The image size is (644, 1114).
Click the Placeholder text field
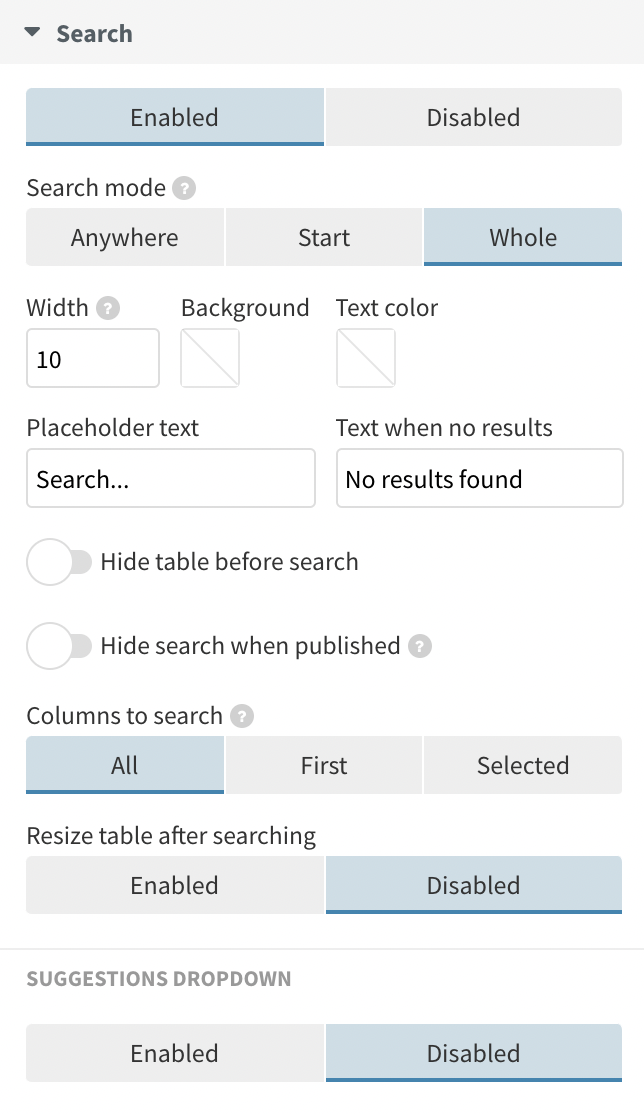coord(170,478)
